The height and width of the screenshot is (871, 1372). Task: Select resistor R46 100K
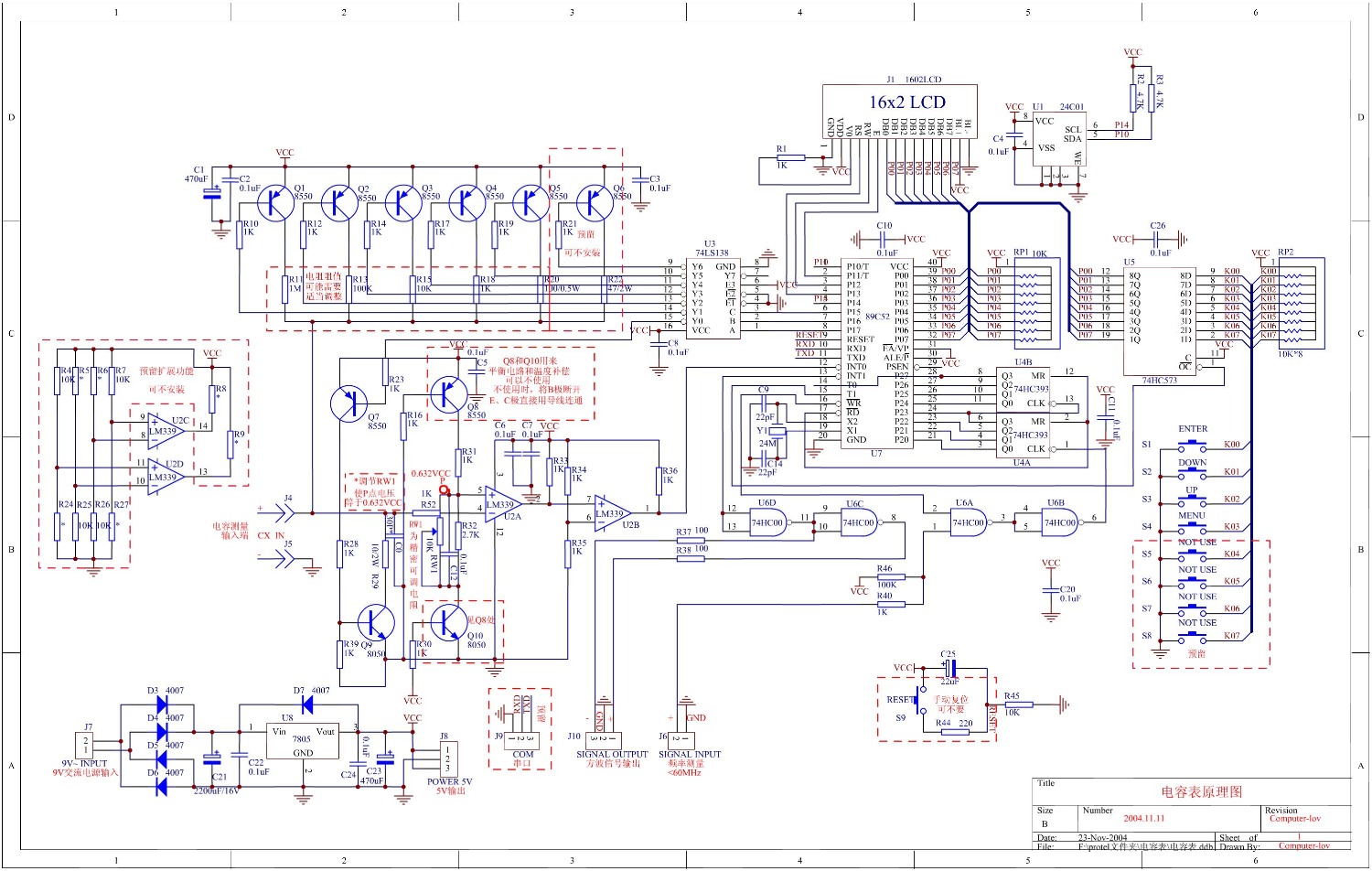click(x=890, y=577)
